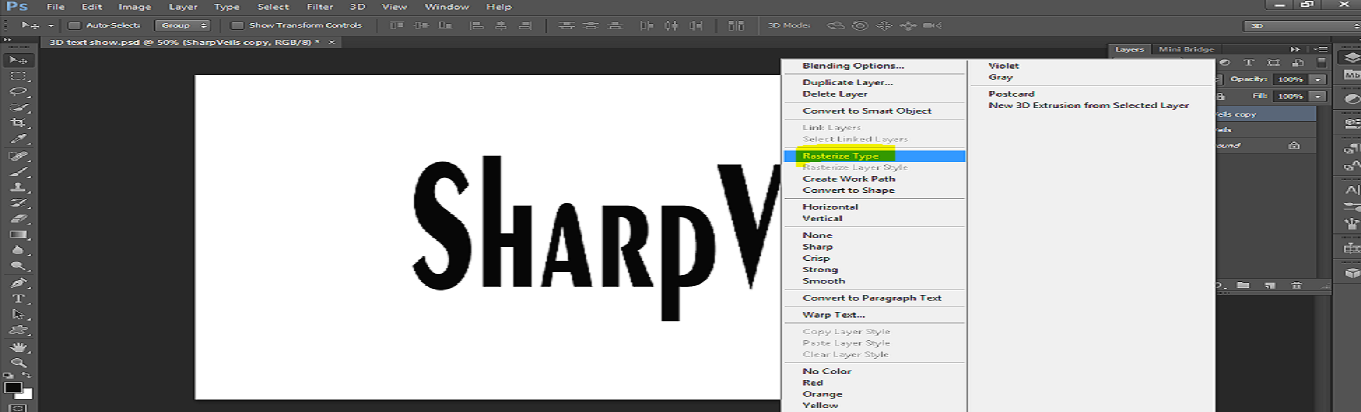Open the Group auto-select dropdown
1361x412 pixels.
pos(182,25)
